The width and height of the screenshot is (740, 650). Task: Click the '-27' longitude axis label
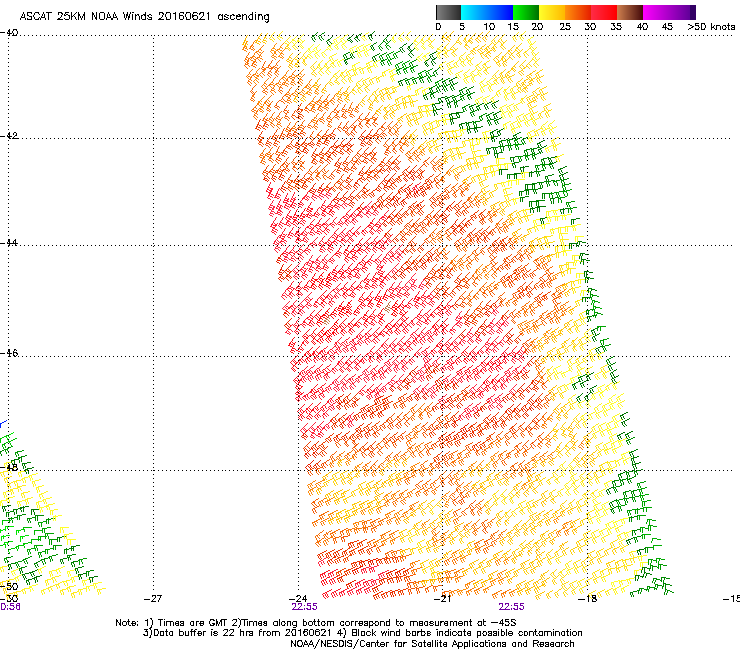click(x=153, y=599)
